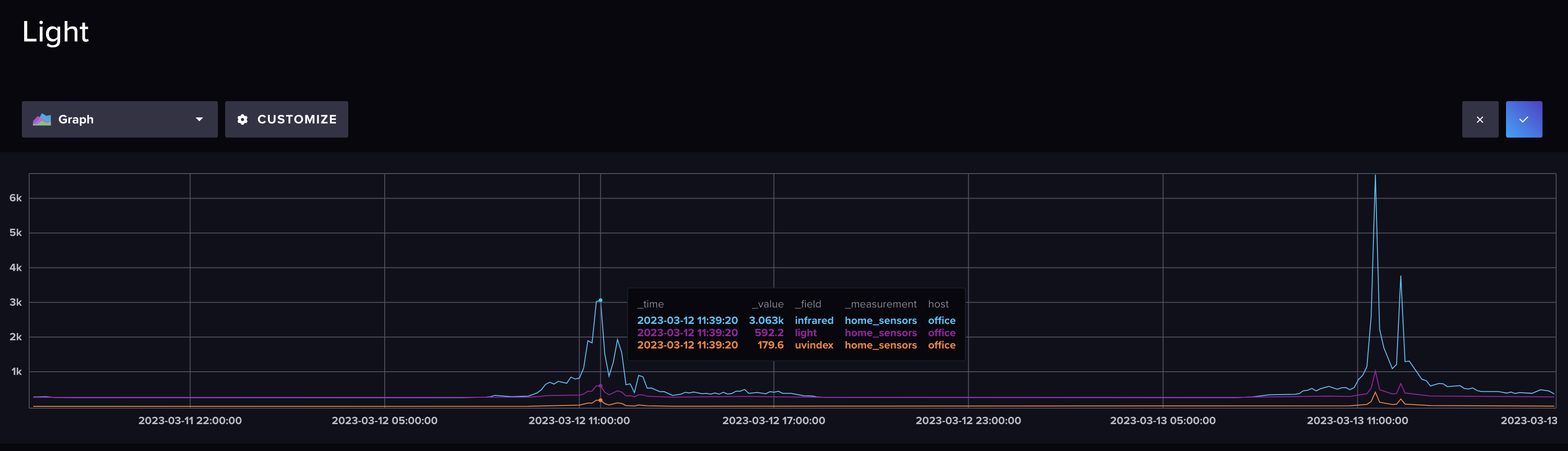Click the blue infrared data point marker at 11:39:20
Screen dimensions: 1568x451
coord(600,300)
